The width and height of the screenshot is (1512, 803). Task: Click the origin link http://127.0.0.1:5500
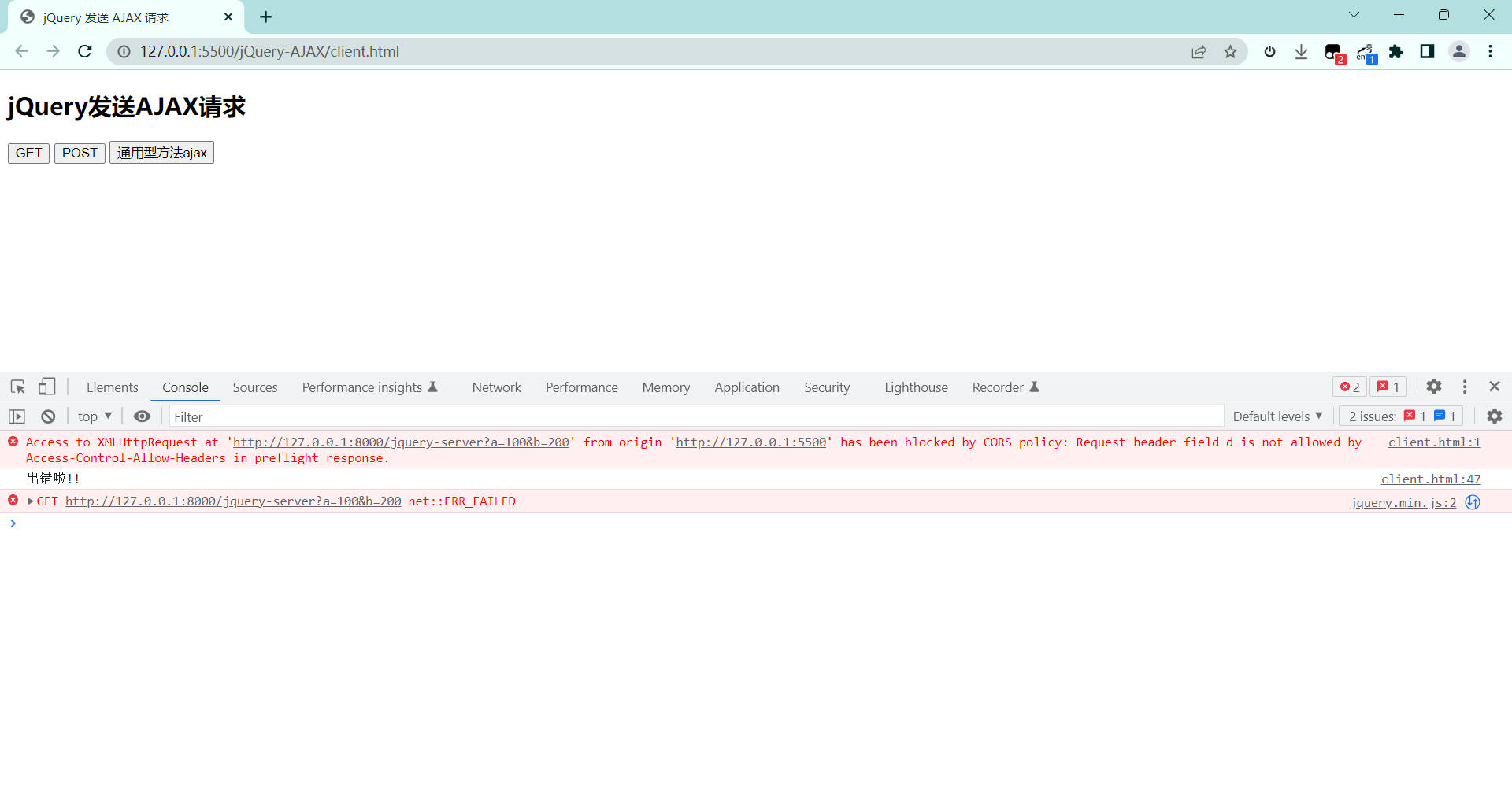[x=751, y=442]
